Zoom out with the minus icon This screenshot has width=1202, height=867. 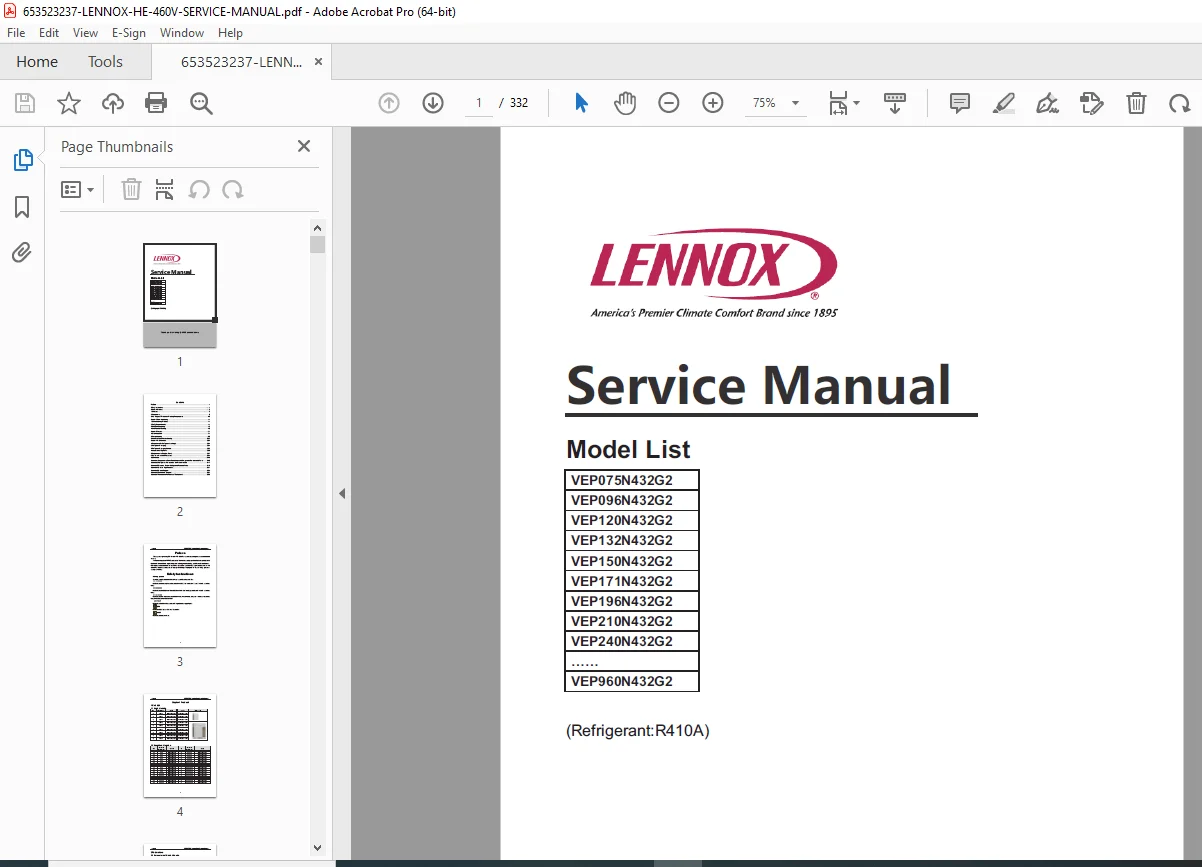[669, 103]
